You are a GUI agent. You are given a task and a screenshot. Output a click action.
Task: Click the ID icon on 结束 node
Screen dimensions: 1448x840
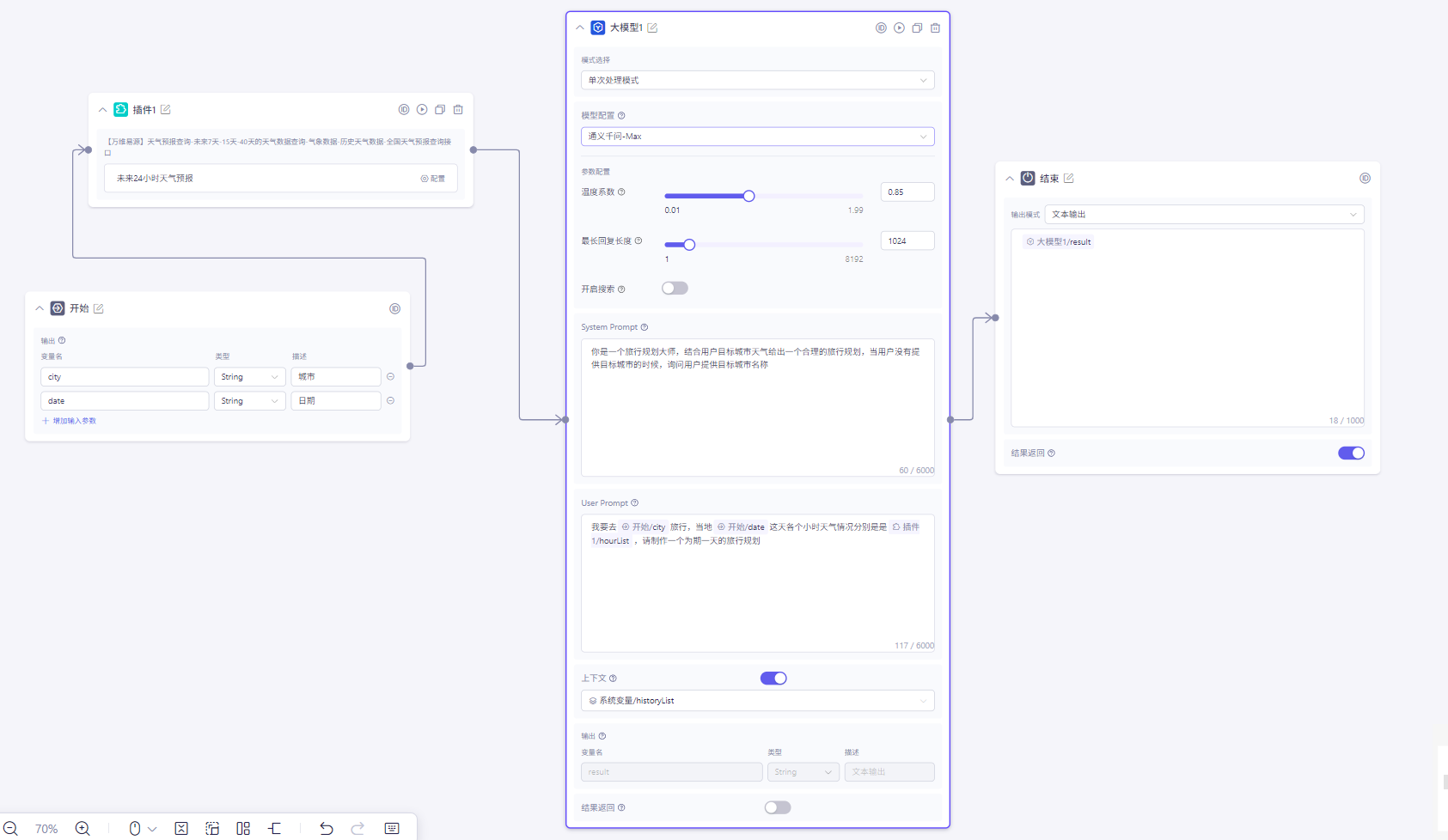1365,179
